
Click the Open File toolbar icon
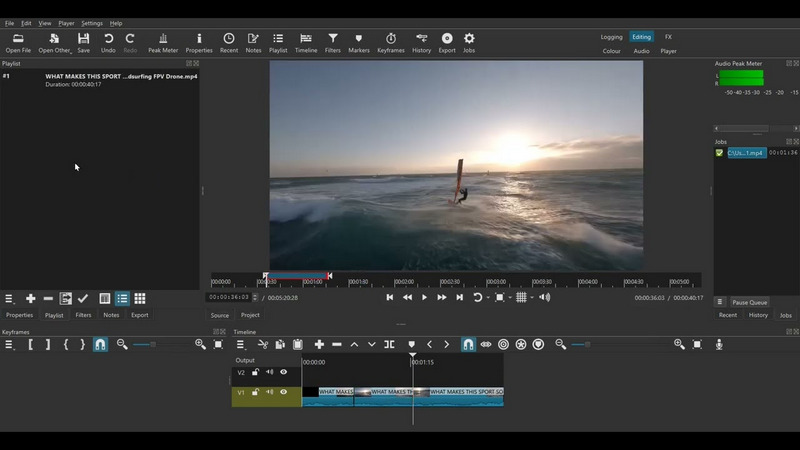pyautogui.click(x=18, y=43)
